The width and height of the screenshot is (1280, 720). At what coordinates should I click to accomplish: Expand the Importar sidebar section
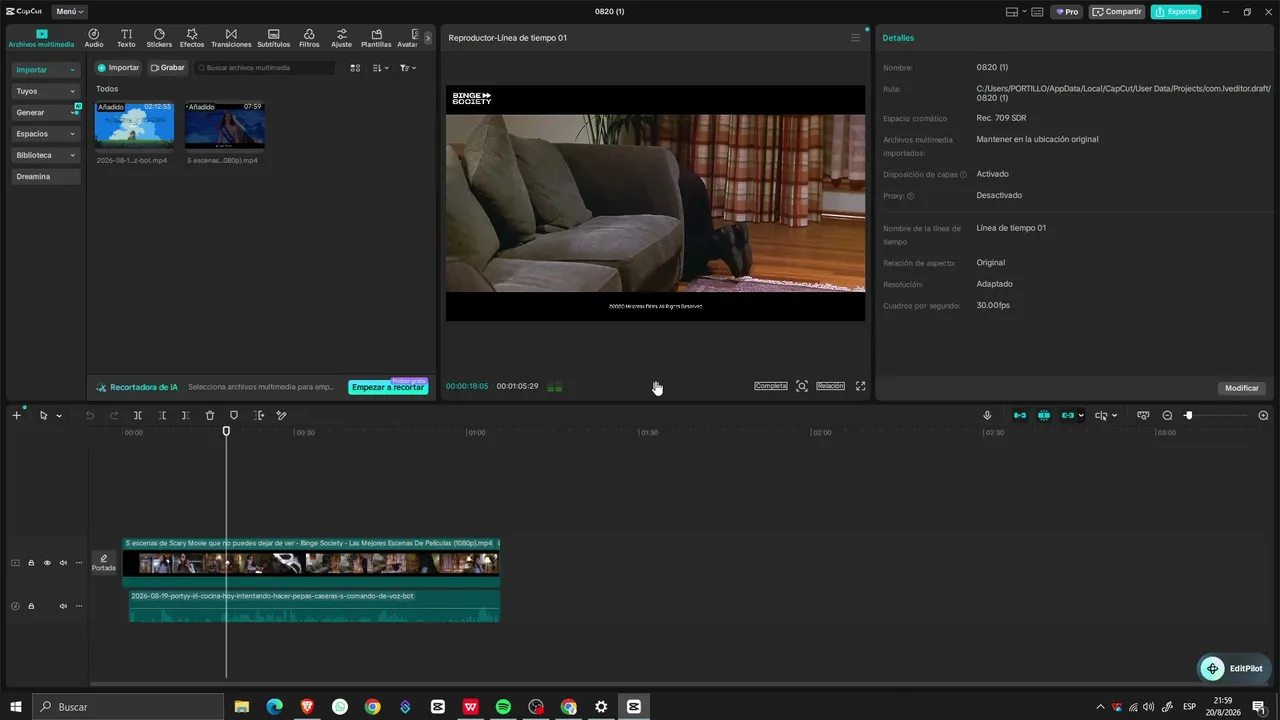pyautogui.click(x=46, y=70)
